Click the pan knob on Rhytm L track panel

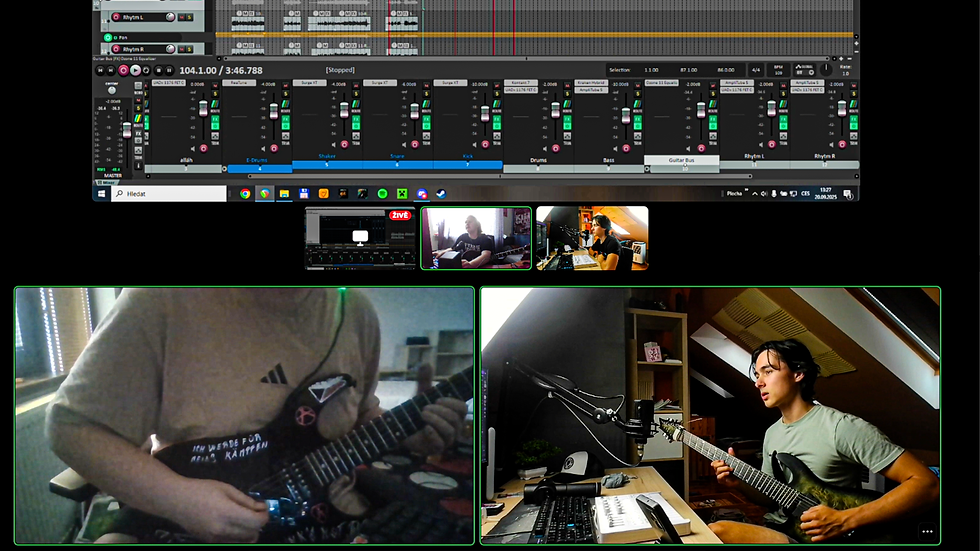point(170,17)
